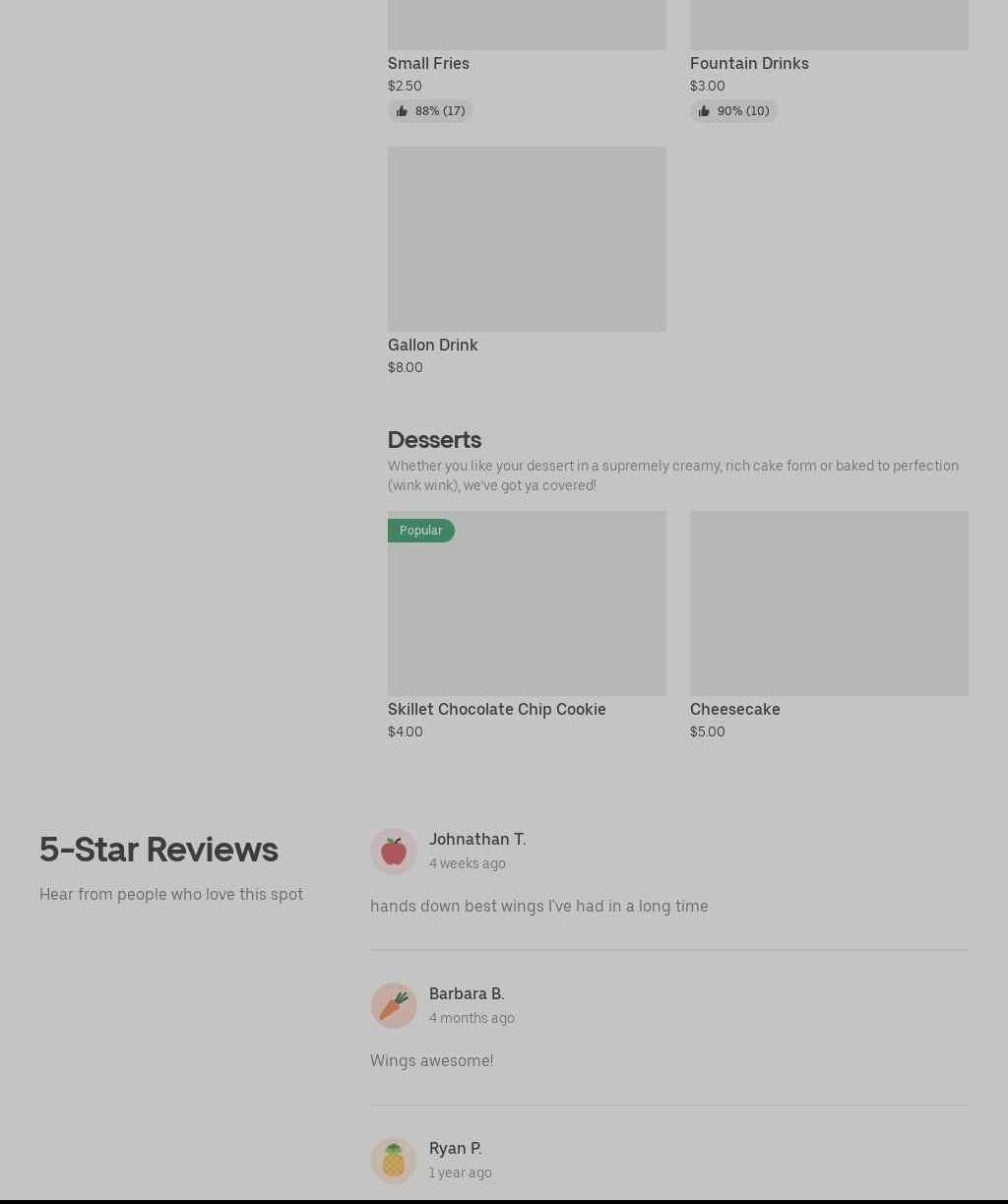Open the Cheesecake item image

[829, 603]
